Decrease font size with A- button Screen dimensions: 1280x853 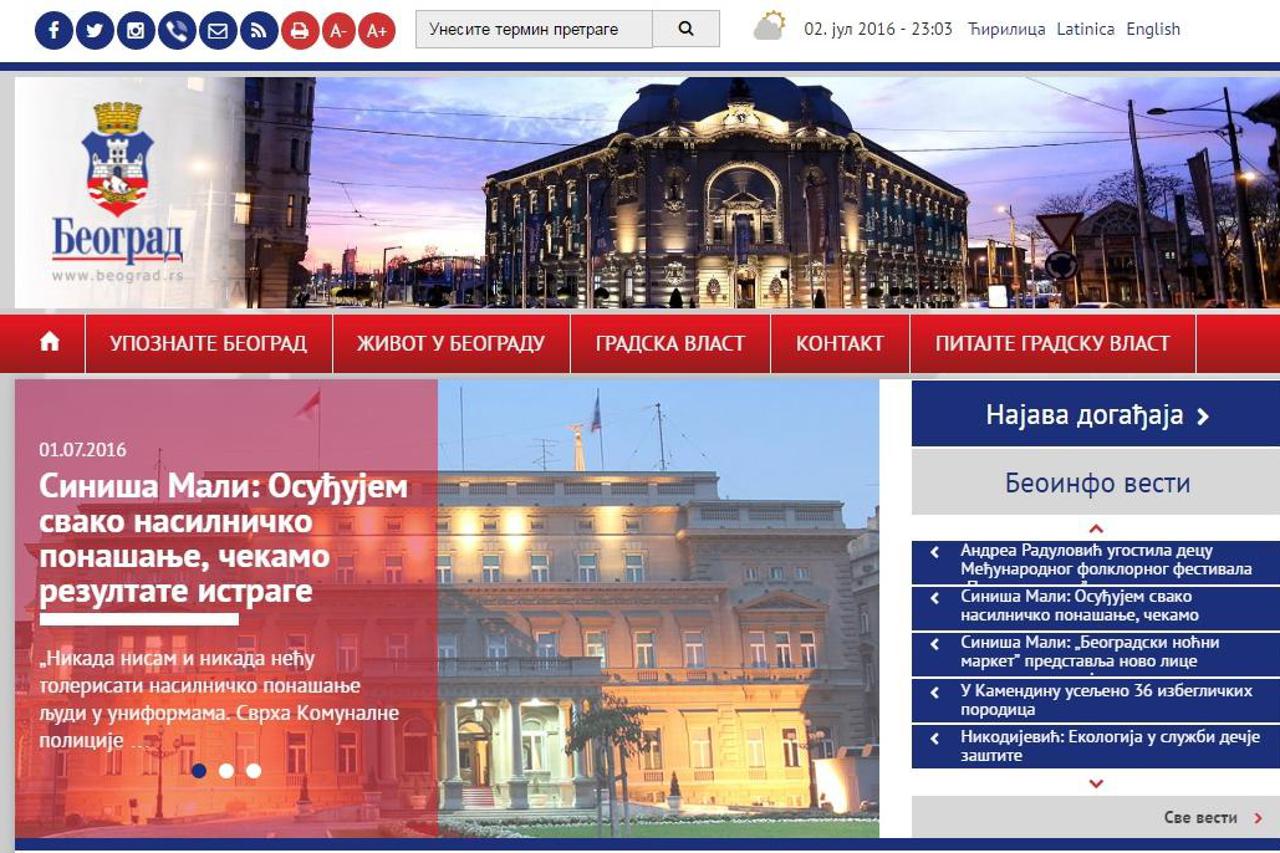point(338,30)
